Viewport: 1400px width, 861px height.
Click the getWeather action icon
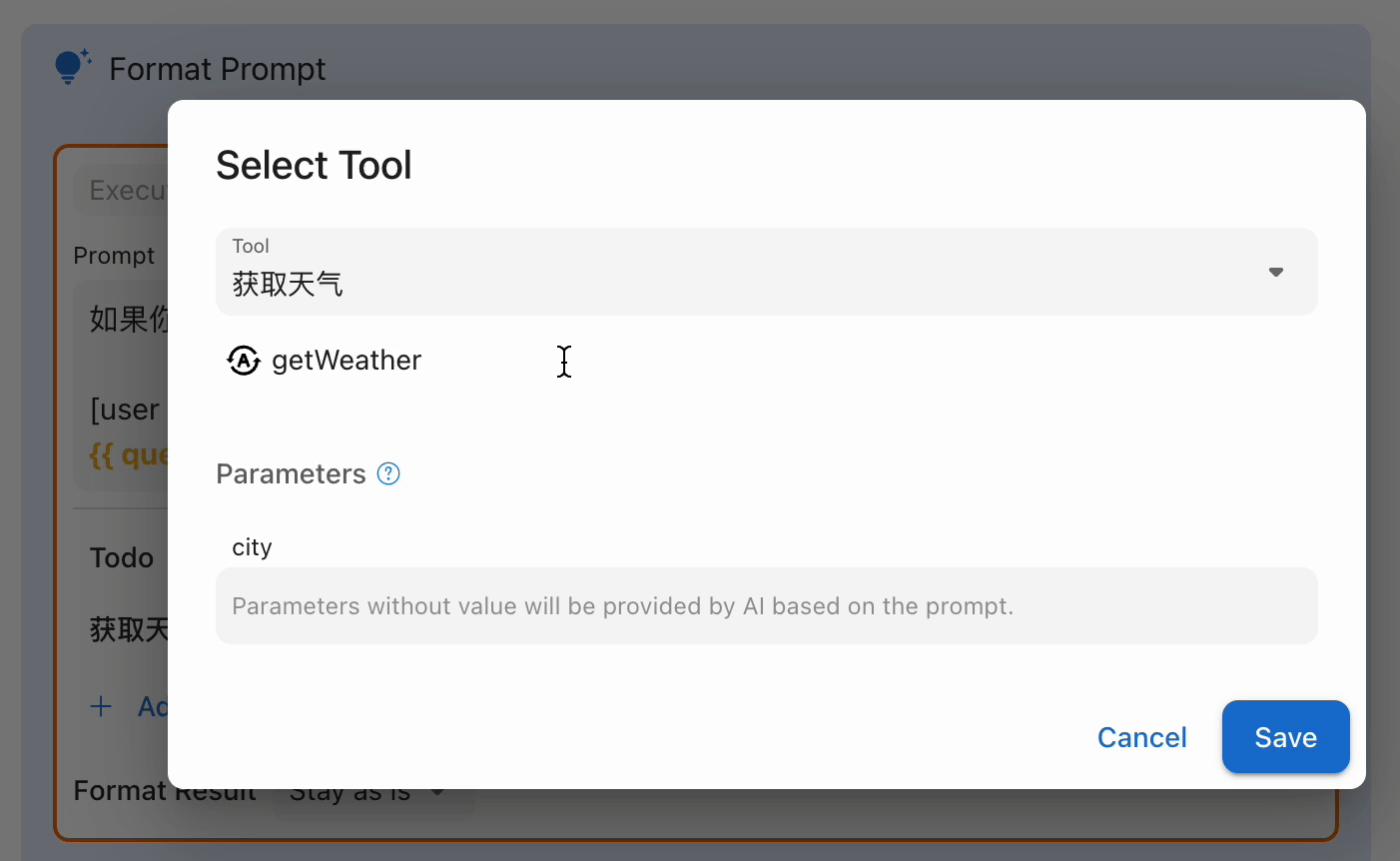[x=244, y=360]
